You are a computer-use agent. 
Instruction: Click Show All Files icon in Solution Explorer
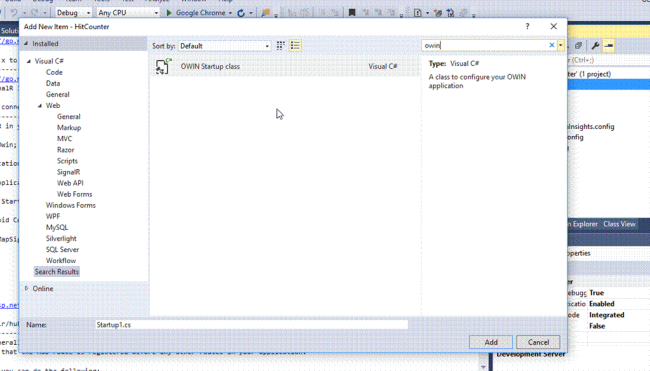(578, 46)
